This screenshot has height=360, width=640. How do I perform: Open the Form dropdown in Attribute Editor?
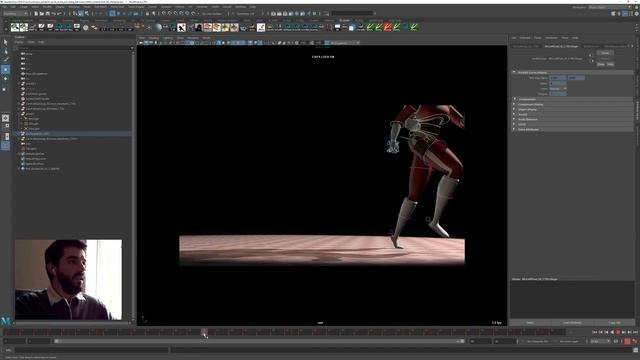tap(558, 89)
